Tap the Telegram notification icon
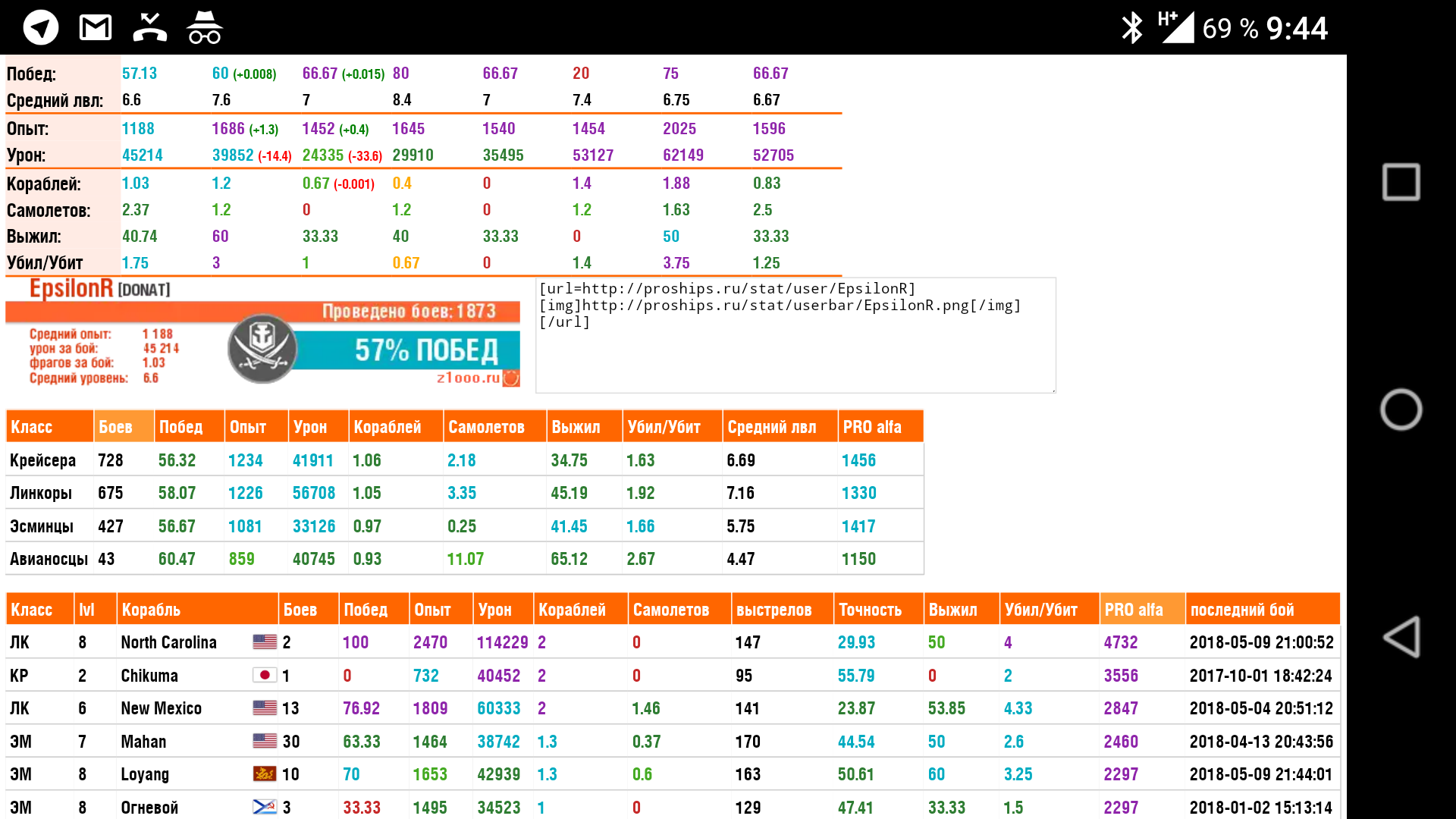 tap(41, 28)
